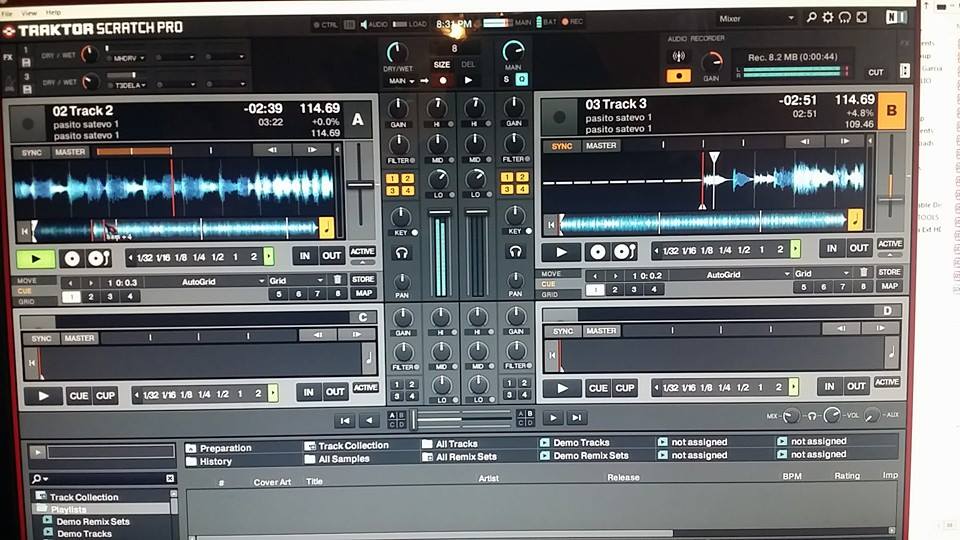This screenshot has height=540, width=960.
Task: Open Deck A Grid type dropdown
Action: tap(296, 280)
